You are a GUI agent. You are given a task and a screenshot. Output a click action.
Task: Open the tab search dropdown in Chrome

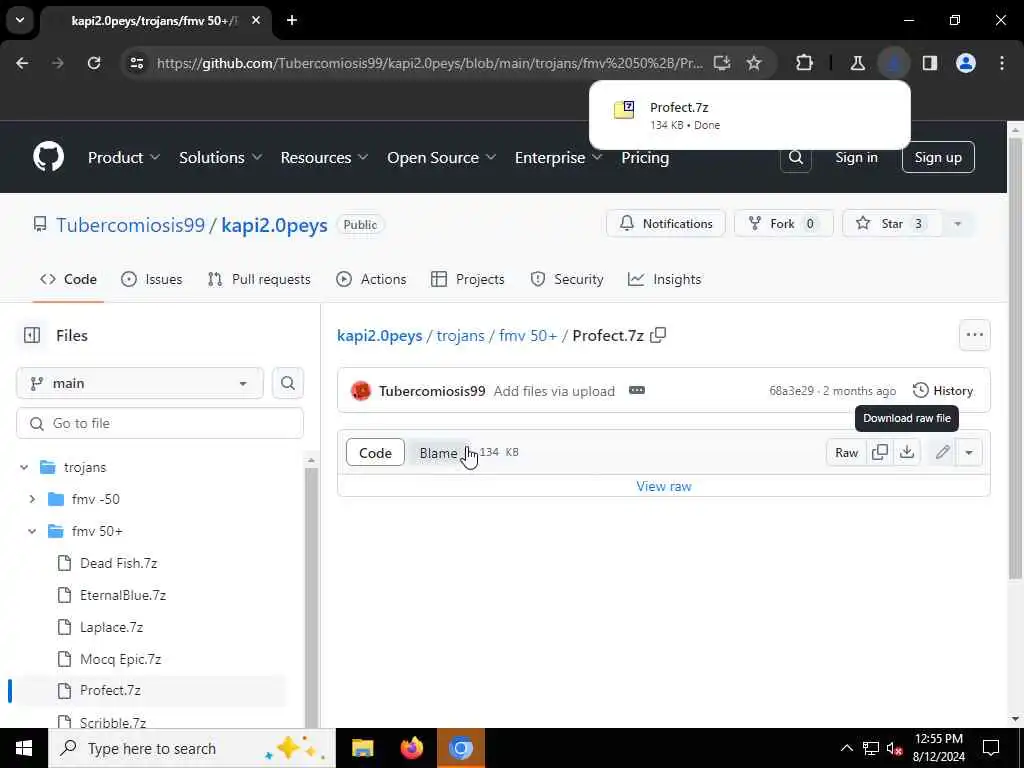(x=20, y=20)
